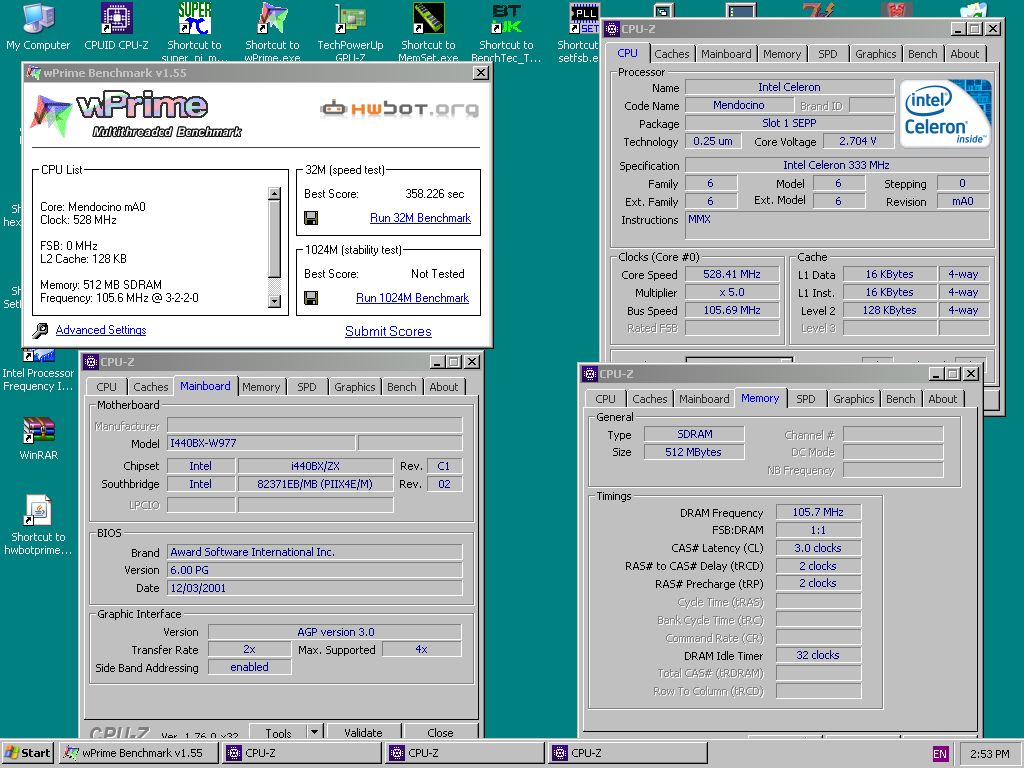Open Memory tab in top-right CPU-Z
1024x768 pixels.
coord(782,54)
